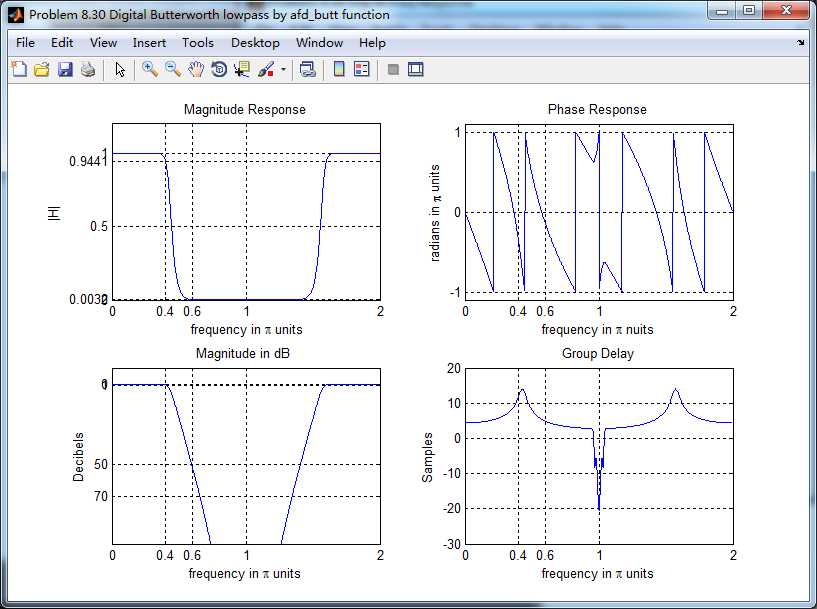Click the Group Delay plot title
Viewport: 817px width, 609px height.
(x=598, y=353)
